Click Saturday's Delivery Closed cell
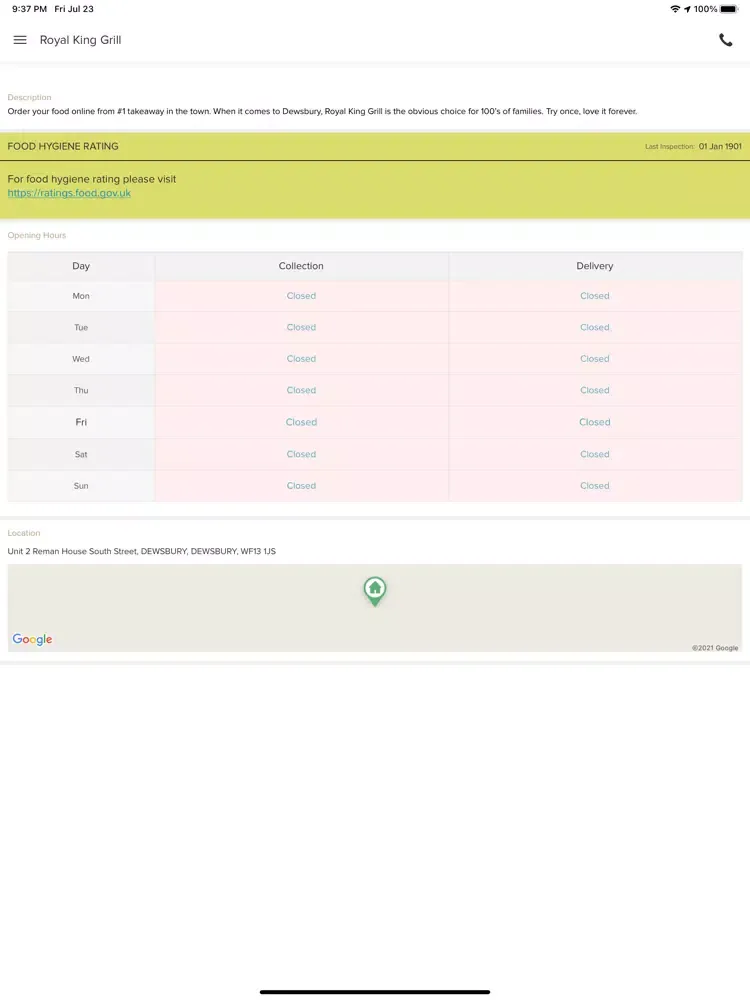 595,454
